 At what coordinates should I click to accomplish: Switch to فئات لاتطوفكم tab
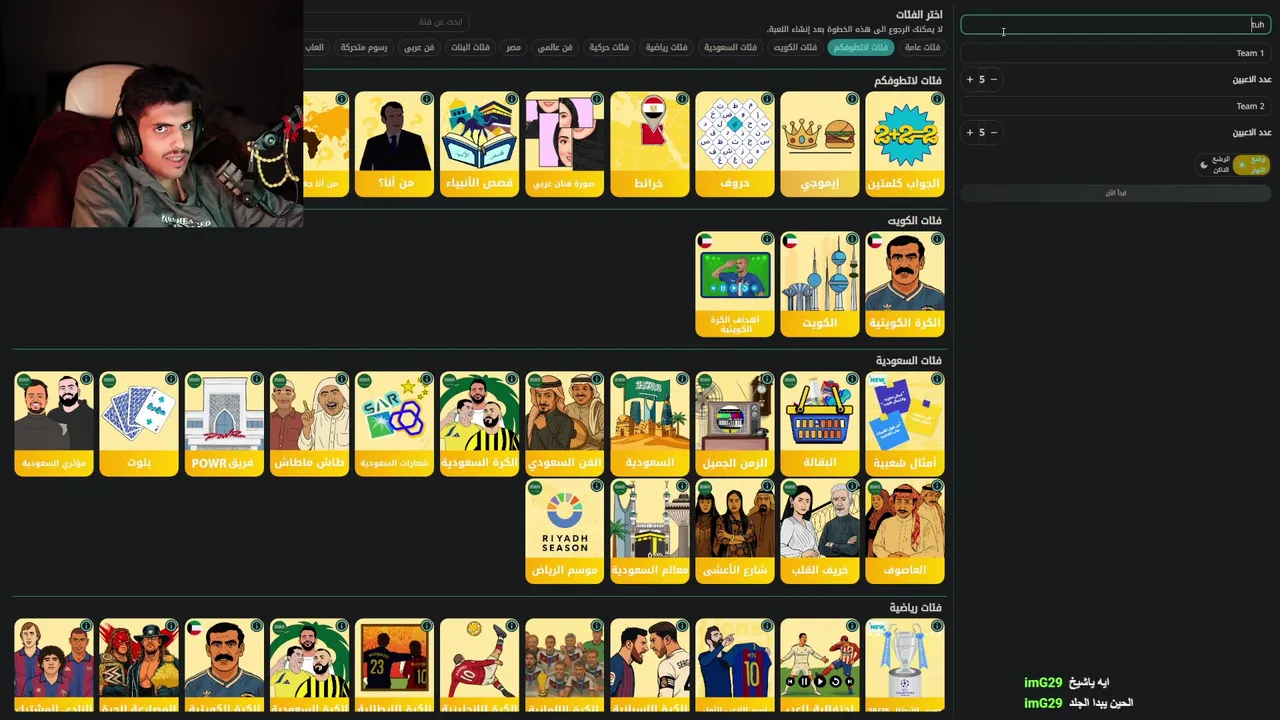coord(861,47)
